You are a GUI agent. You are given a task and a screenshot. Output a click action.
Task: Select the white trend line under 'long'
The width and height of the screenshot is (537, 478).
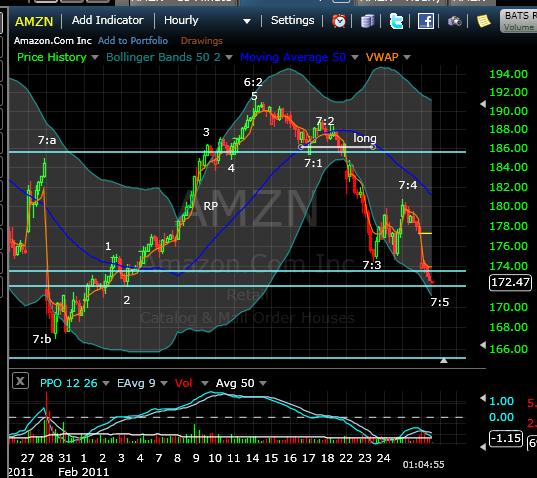click(x=337, y=147)
